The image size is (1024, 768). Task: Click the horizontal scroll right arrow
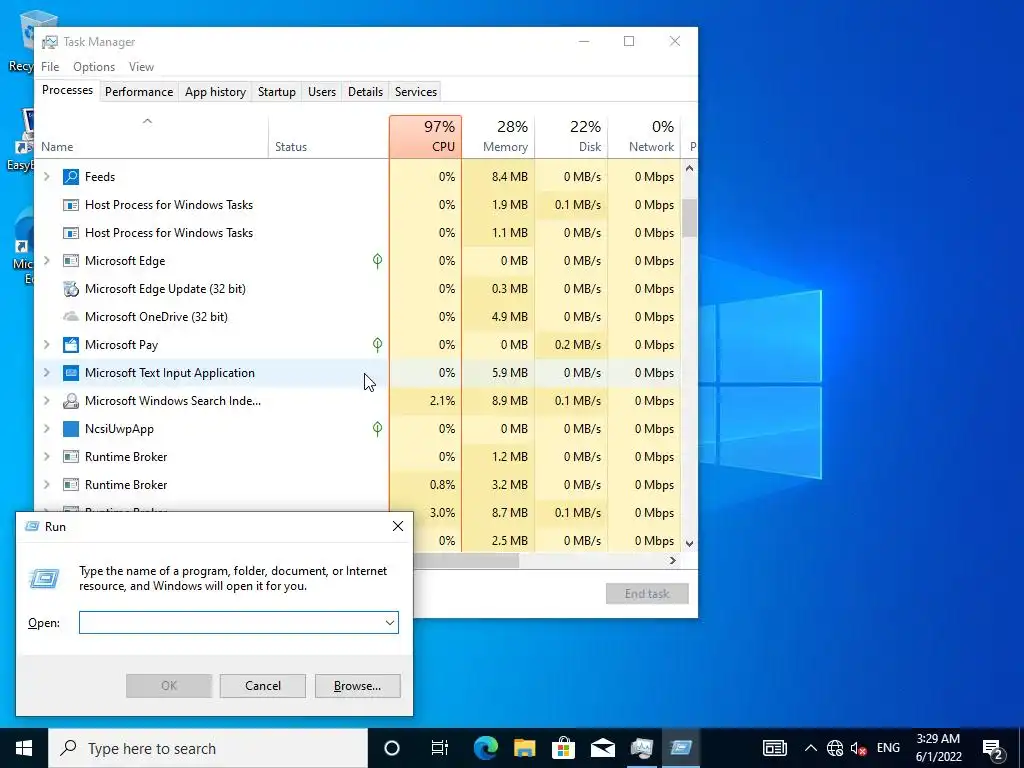tap(673, 560)
